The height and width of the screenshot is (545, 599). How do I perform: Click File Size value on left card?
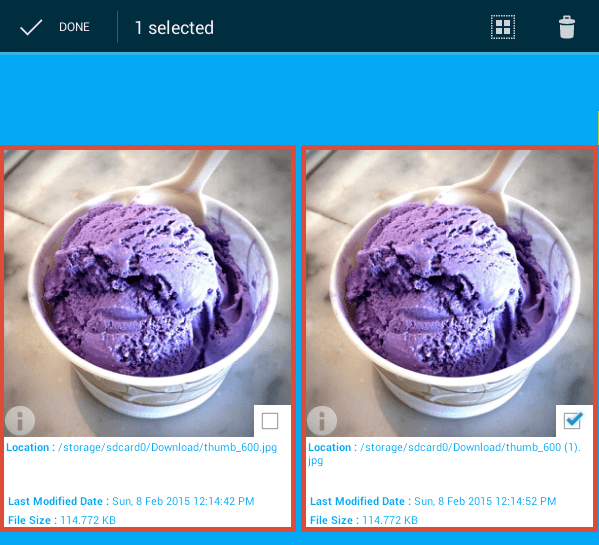click(88, 520)
